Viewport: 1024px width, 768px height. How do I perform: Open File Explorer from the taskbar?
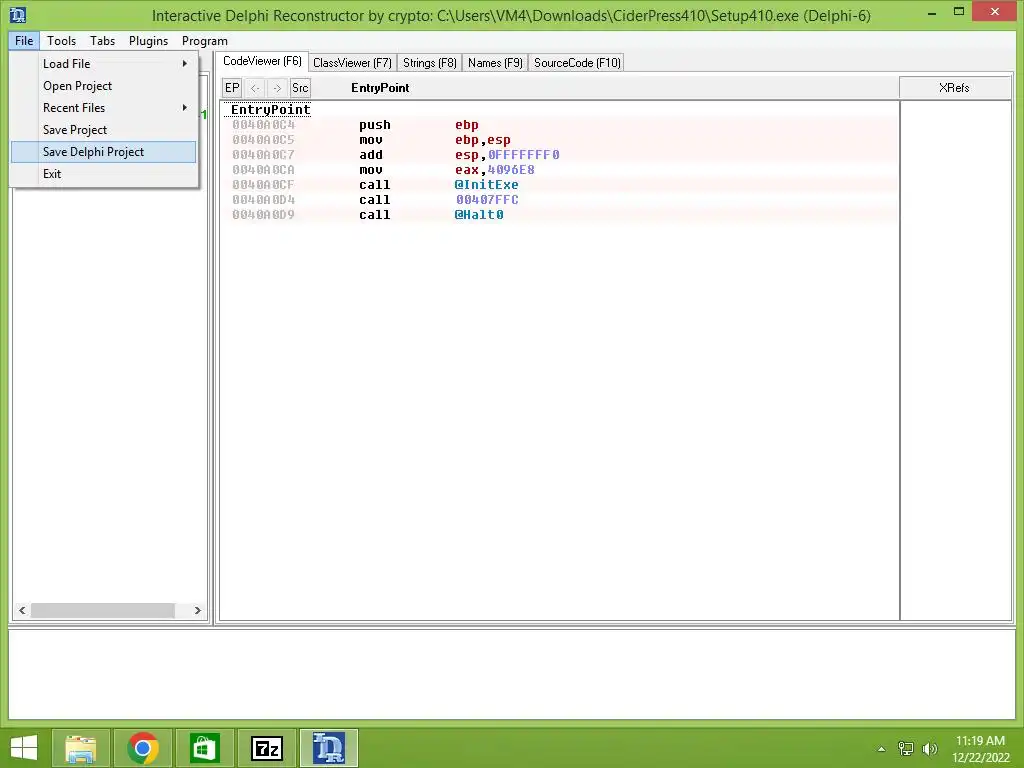point(81,748)
